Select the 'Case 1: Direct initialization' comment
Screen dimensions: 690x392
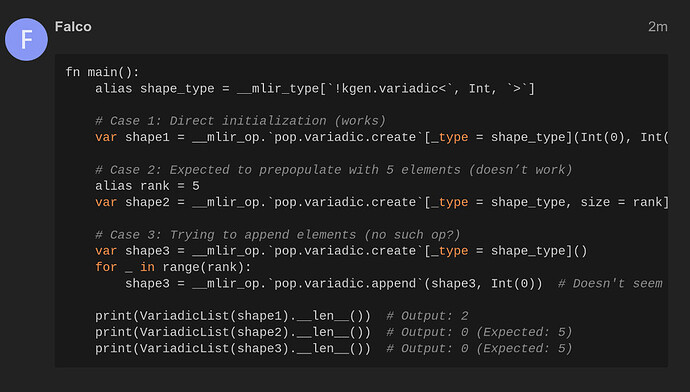240,121
